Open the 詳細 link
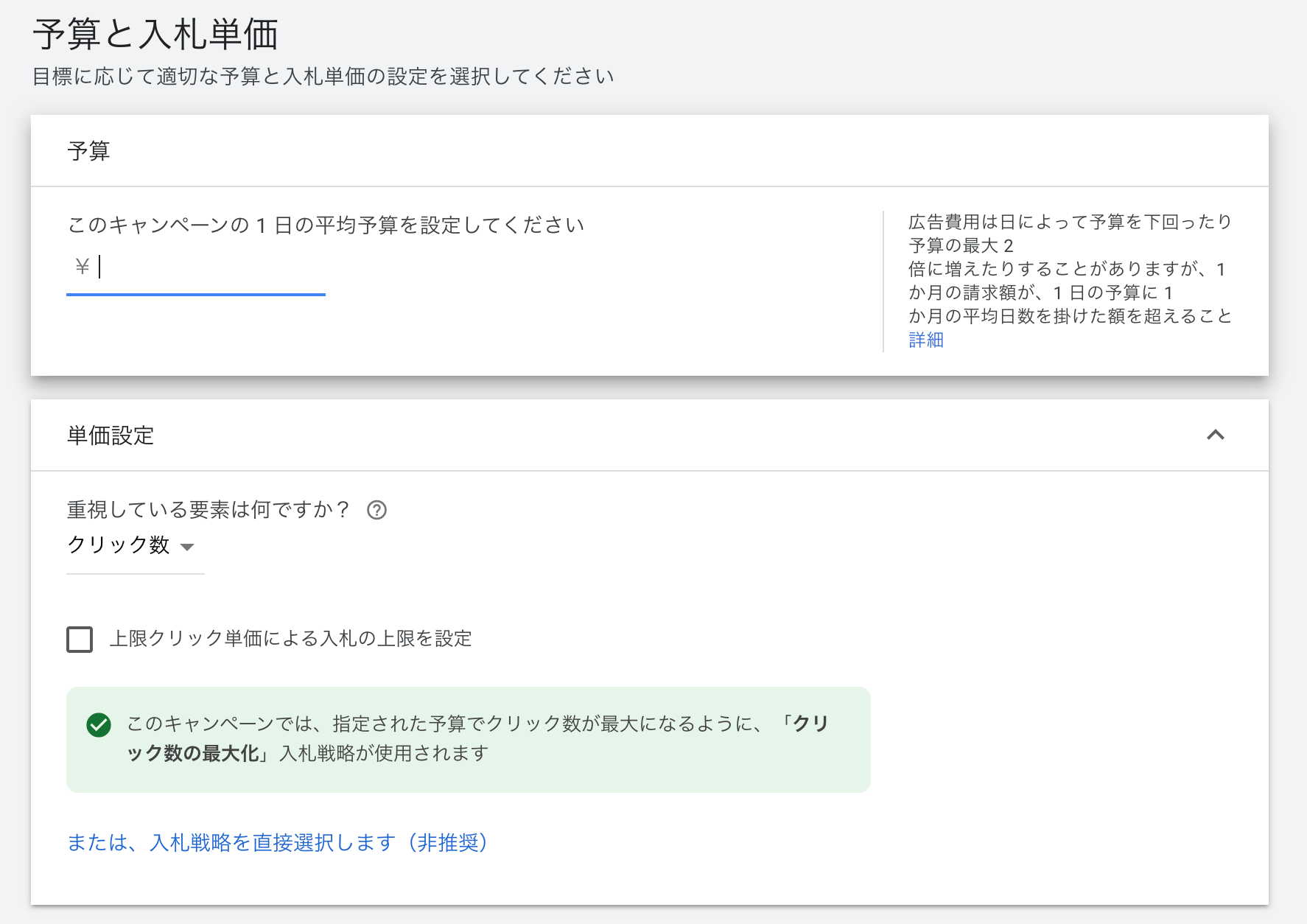 pos(925,340)
